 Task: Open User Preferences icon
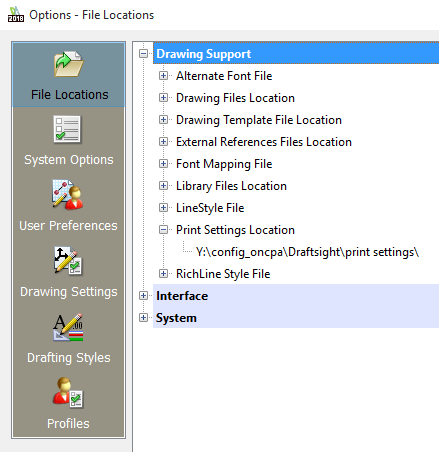tap(68, 195)
